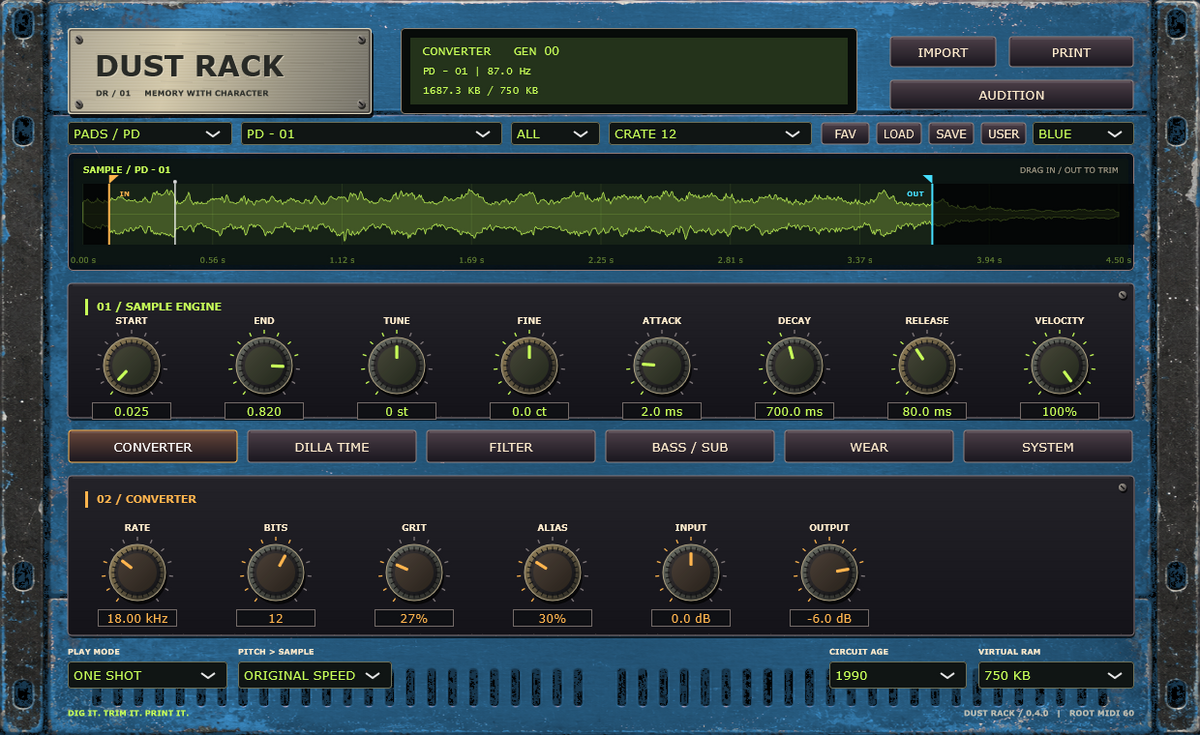Toggle the AUDITION button
Screen dimensions: 1200x735
point(1011,95)
